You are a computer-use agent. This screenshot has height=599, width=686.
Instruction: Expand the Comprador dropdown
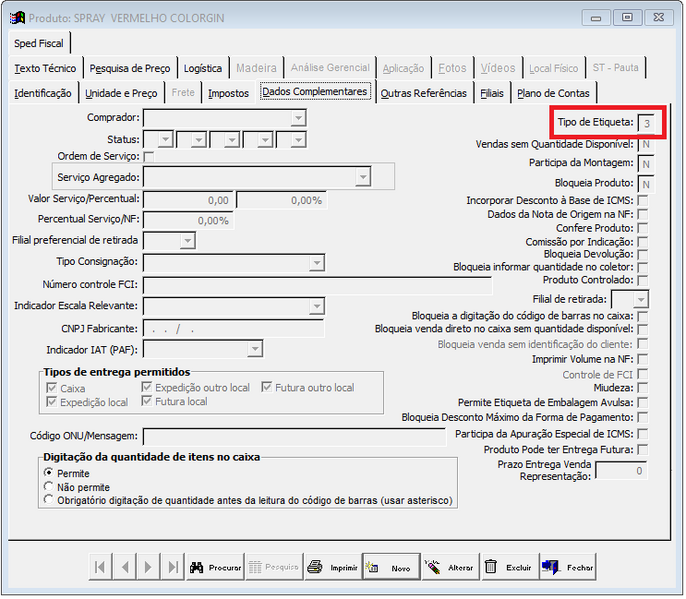(298, 118)
